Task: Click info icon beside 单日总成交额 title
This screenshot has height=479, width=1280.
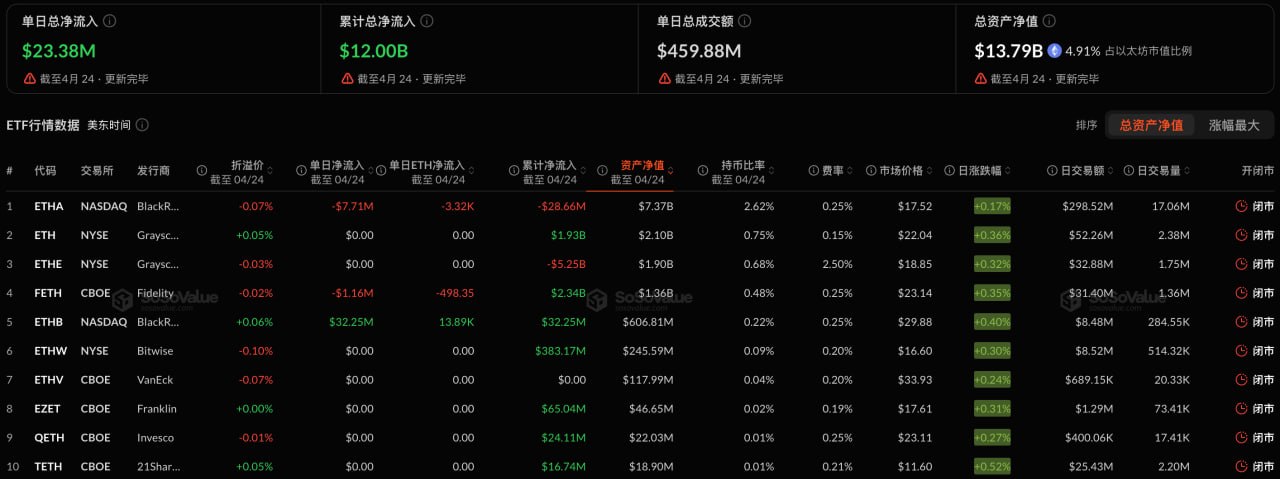Action: point(745,21)
